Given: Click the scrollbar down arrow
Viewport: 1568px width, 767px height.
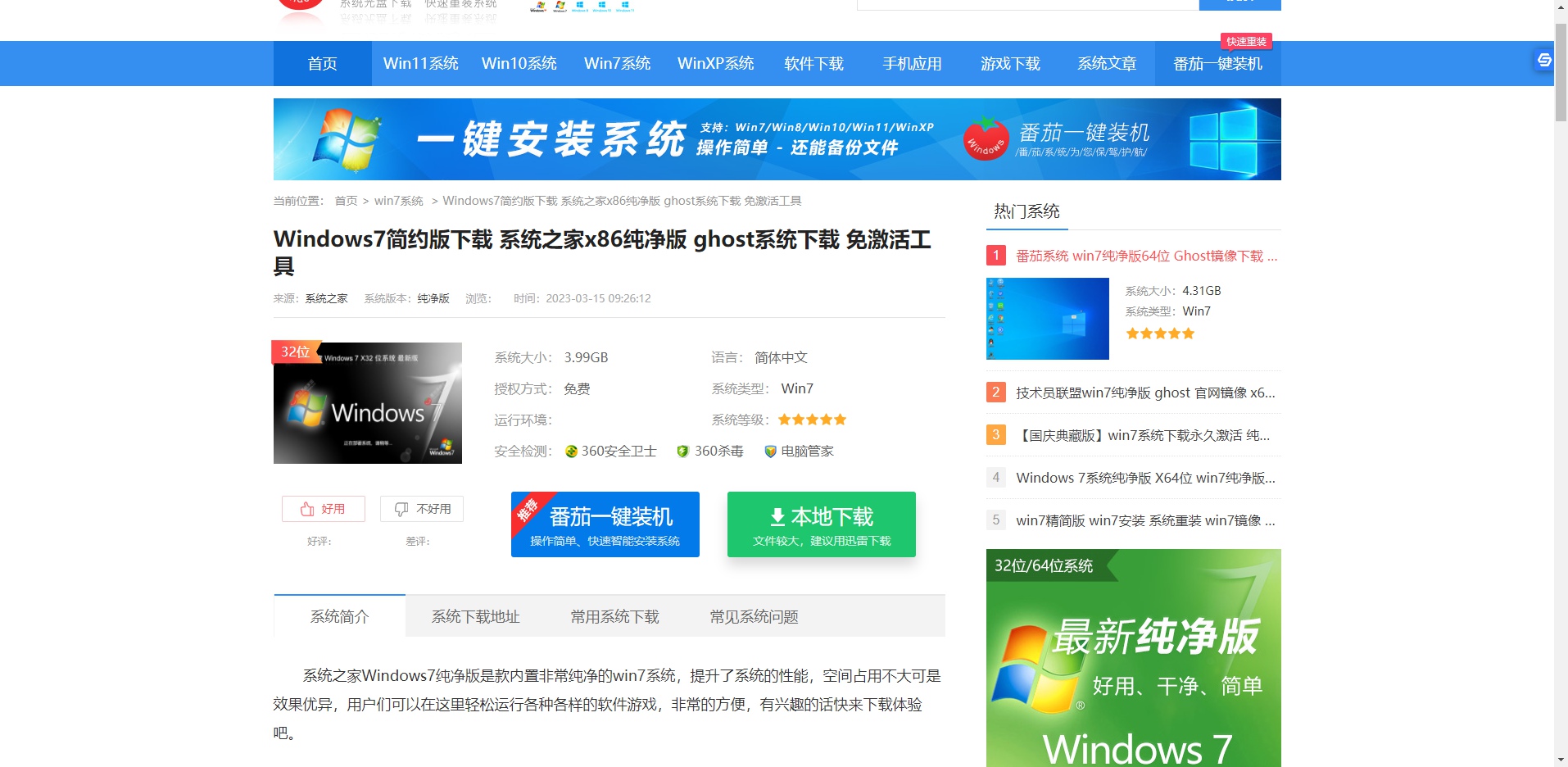Looking at the screenshot, I should [1561, 759].
